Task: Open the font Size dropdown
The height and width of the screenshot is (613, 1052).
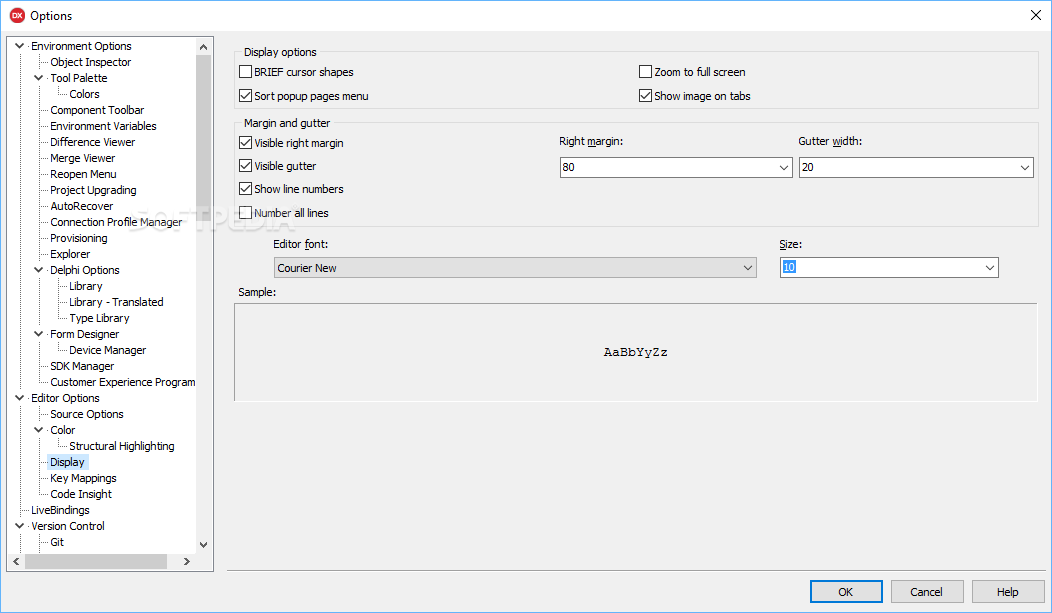Action: 990,268
